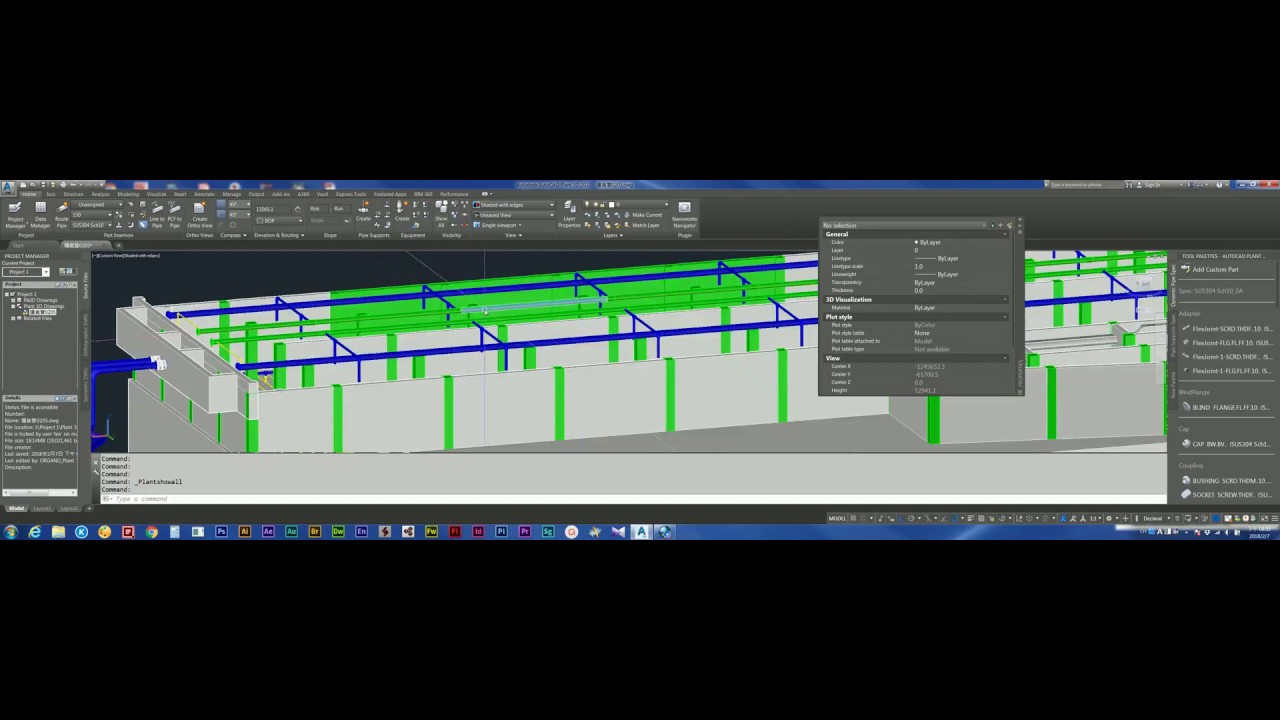Viewport: 1280px width, 720px height.
Task: Collapse the Plot style section
Action: pos(1005,316)
